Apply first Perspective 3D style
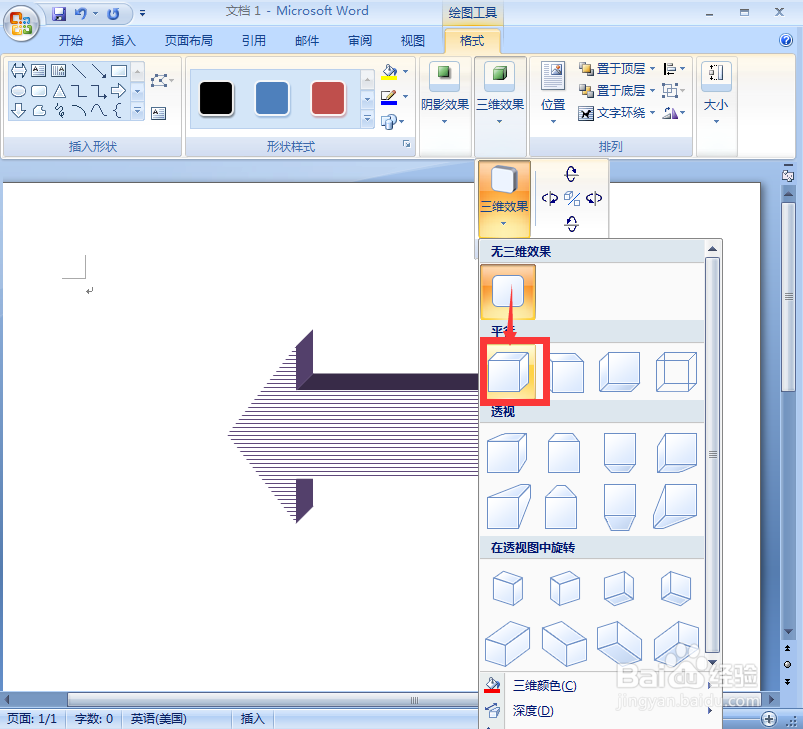Screen dimensions: 803x729 507,453
